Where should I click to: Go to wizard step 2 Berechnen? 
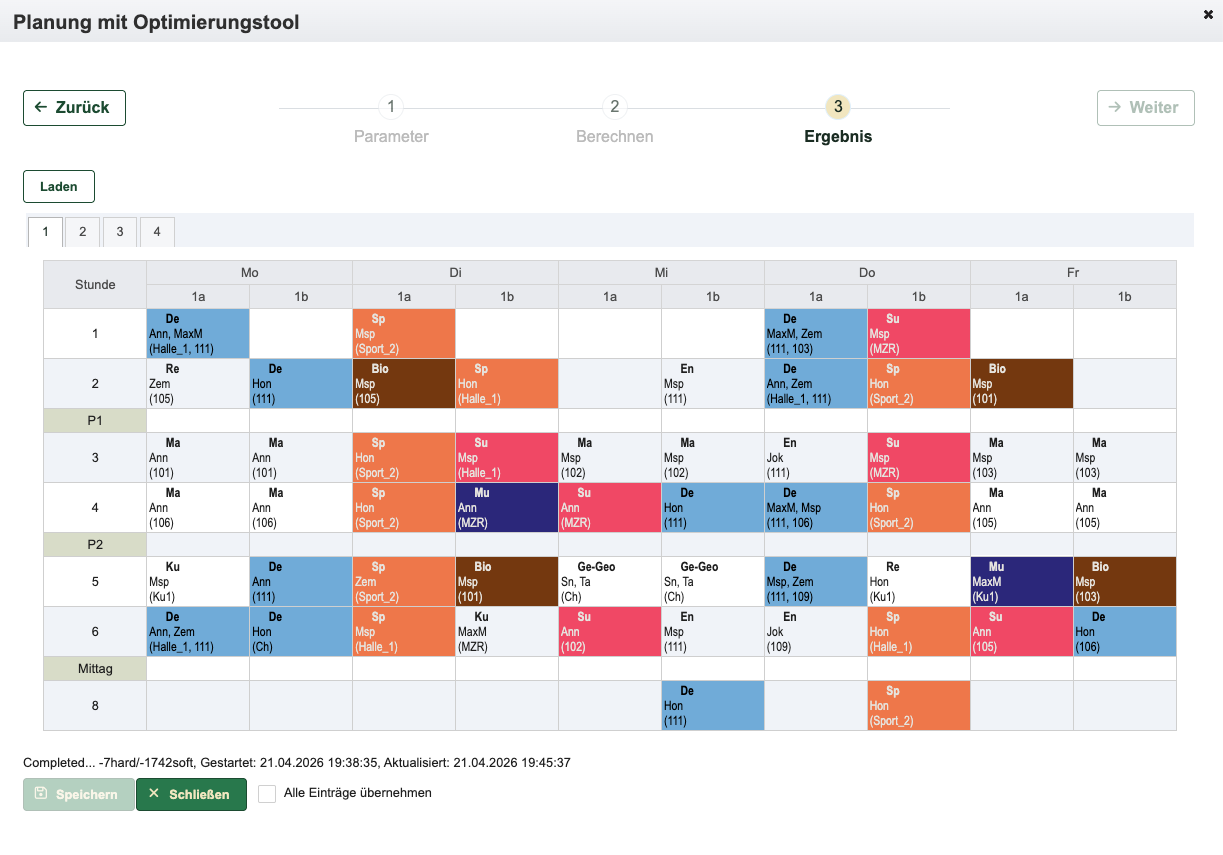[614, 107]
